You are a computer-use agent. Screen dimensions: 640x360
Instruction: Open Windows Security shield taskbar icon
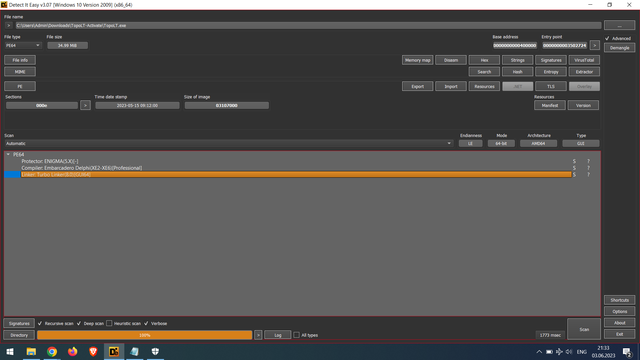click(155, 351)
